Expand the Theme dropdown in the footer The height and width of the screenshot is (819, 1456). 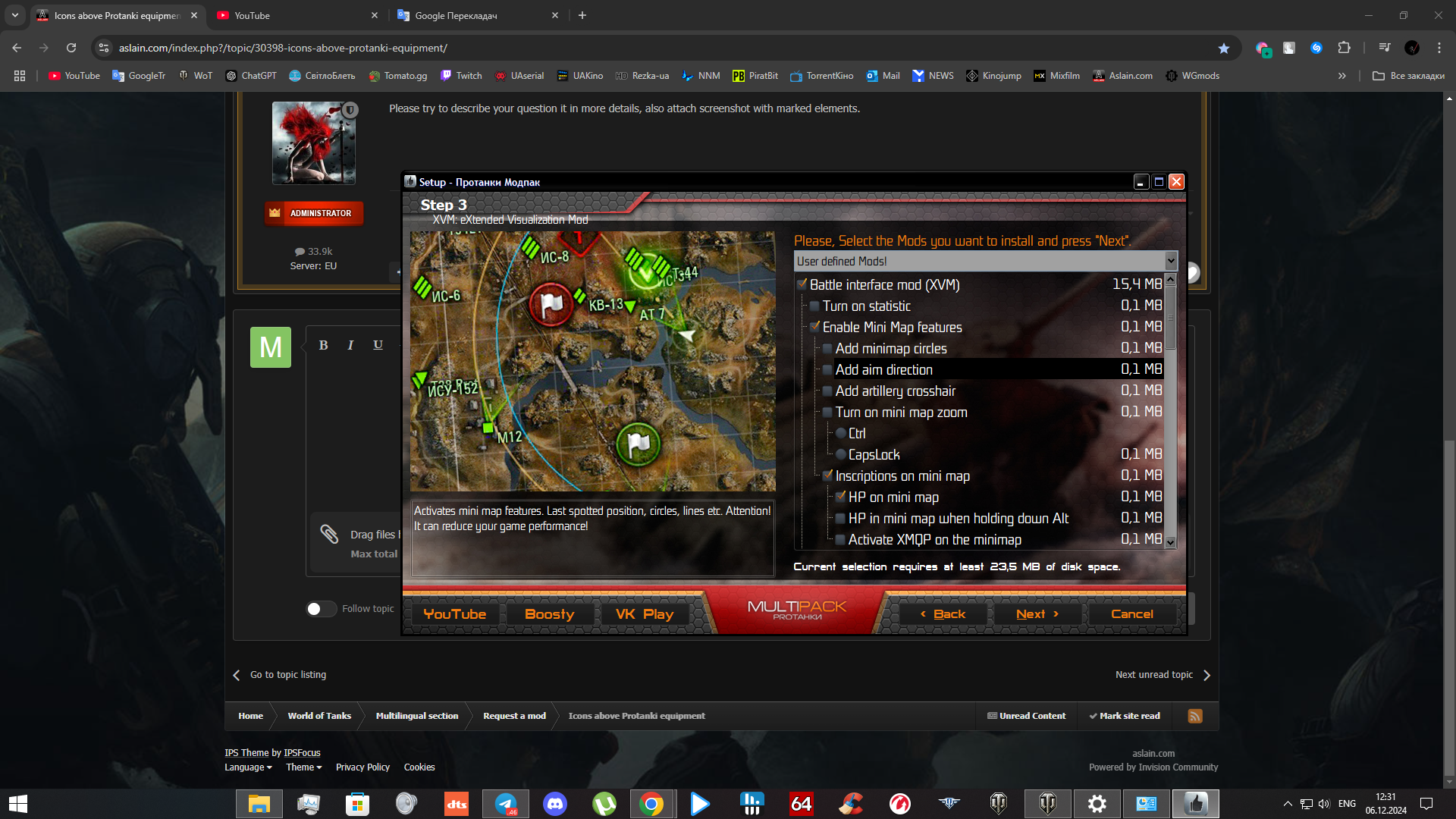click(x=303, y=767)
